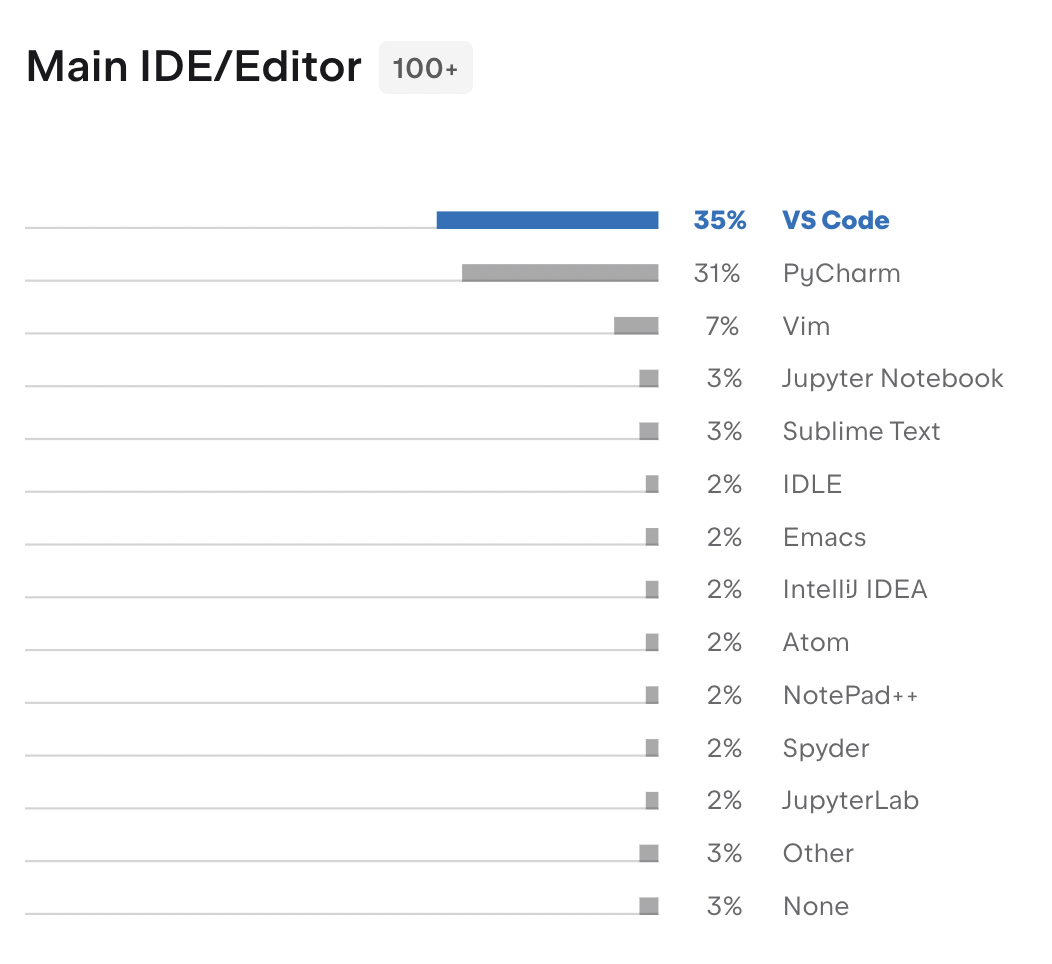Select the IDLE row label

812,484
